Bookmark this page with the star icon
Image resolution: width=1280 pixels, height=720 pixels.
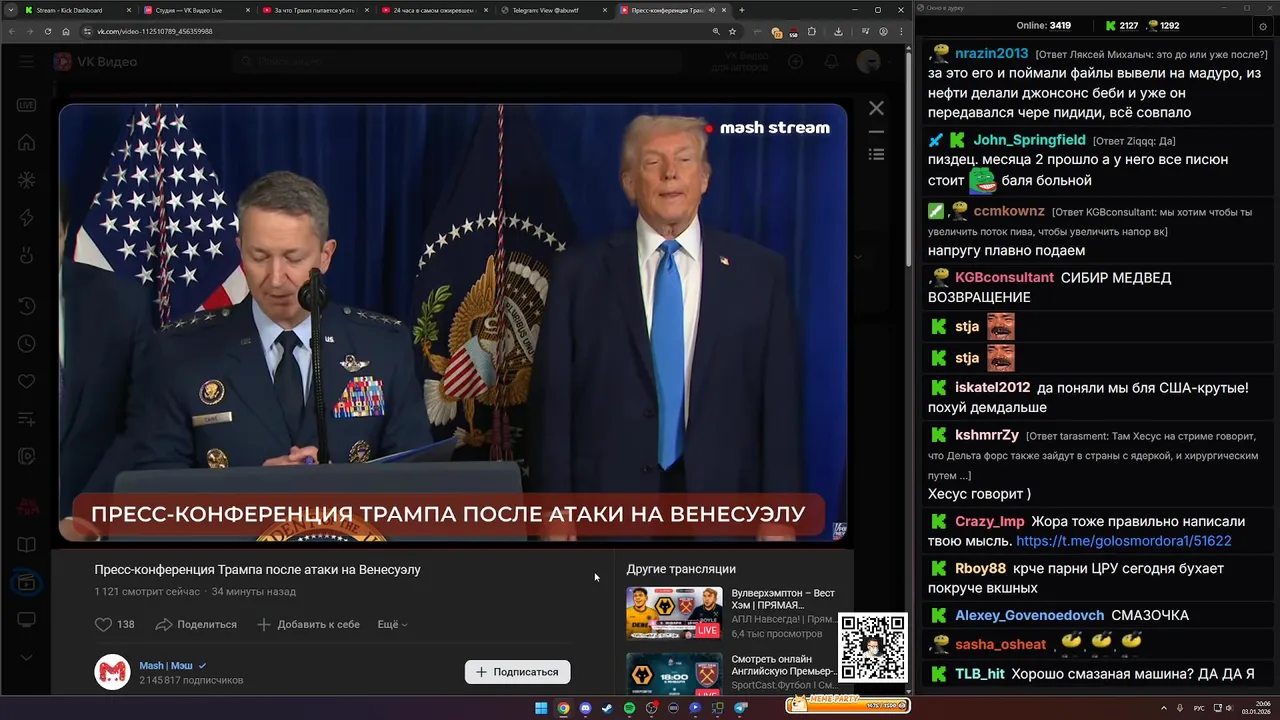pyautogui.click(x=733, y=31)
